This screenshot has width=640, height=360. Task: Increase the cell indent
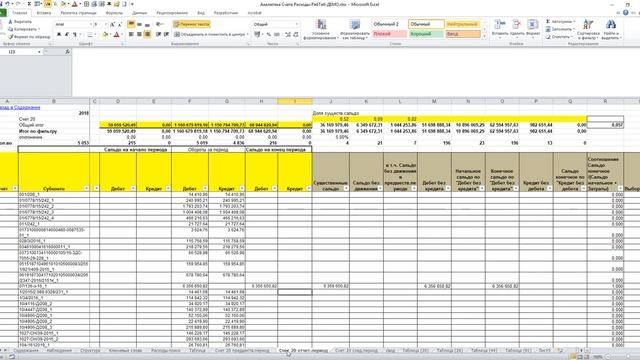tap(166, 35)
